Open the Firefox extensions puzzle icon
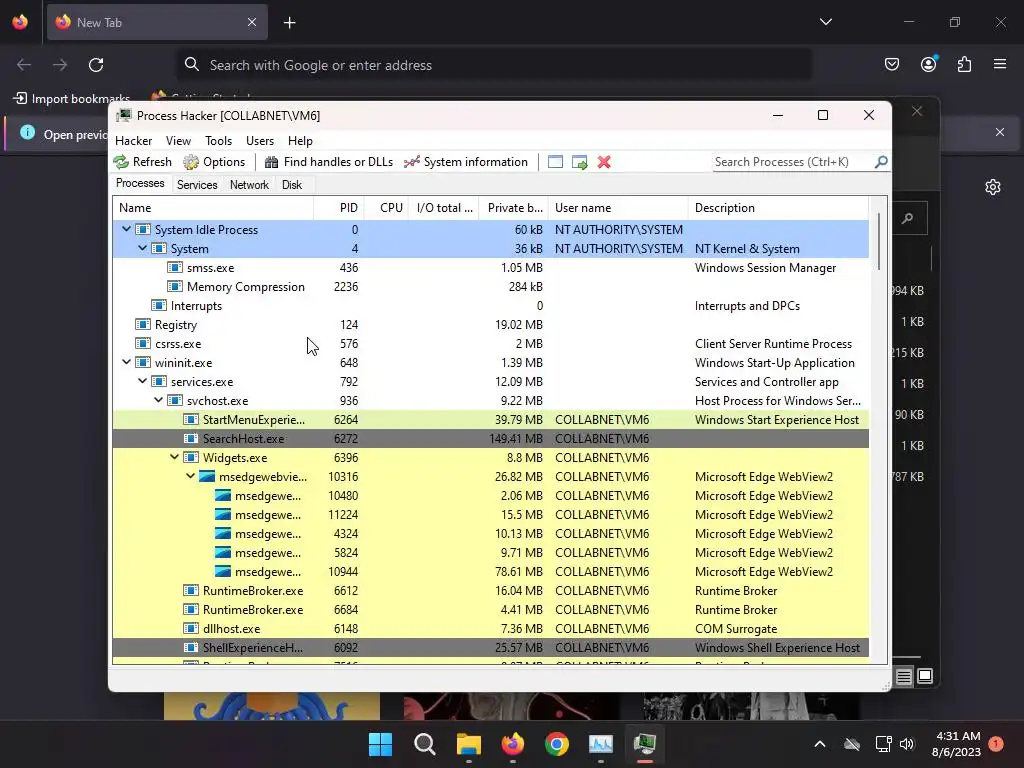Screen dimensions: 1024x768 tap(964, 64)
